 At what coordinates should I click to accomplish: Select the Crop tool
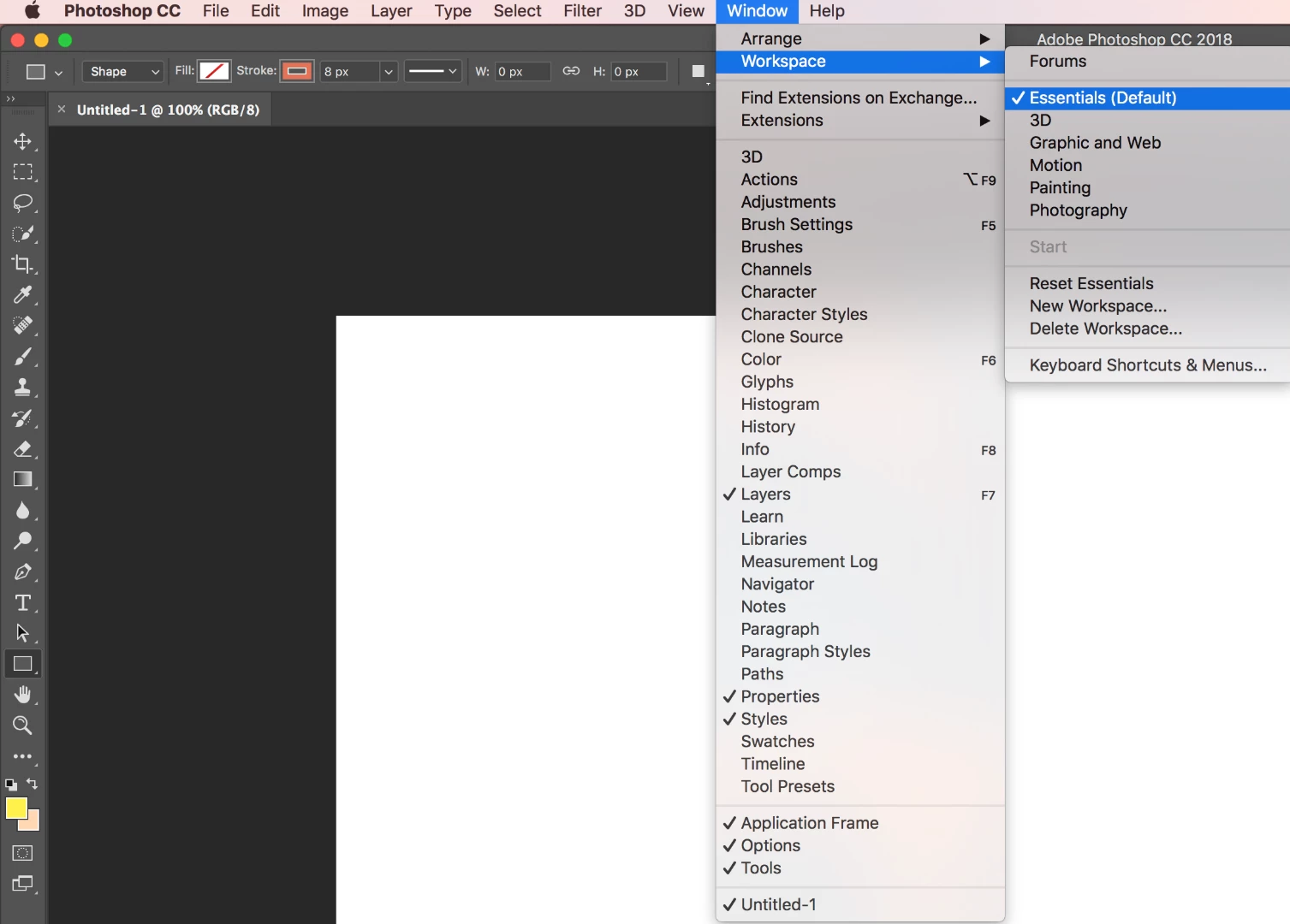[x=23, y=264]
